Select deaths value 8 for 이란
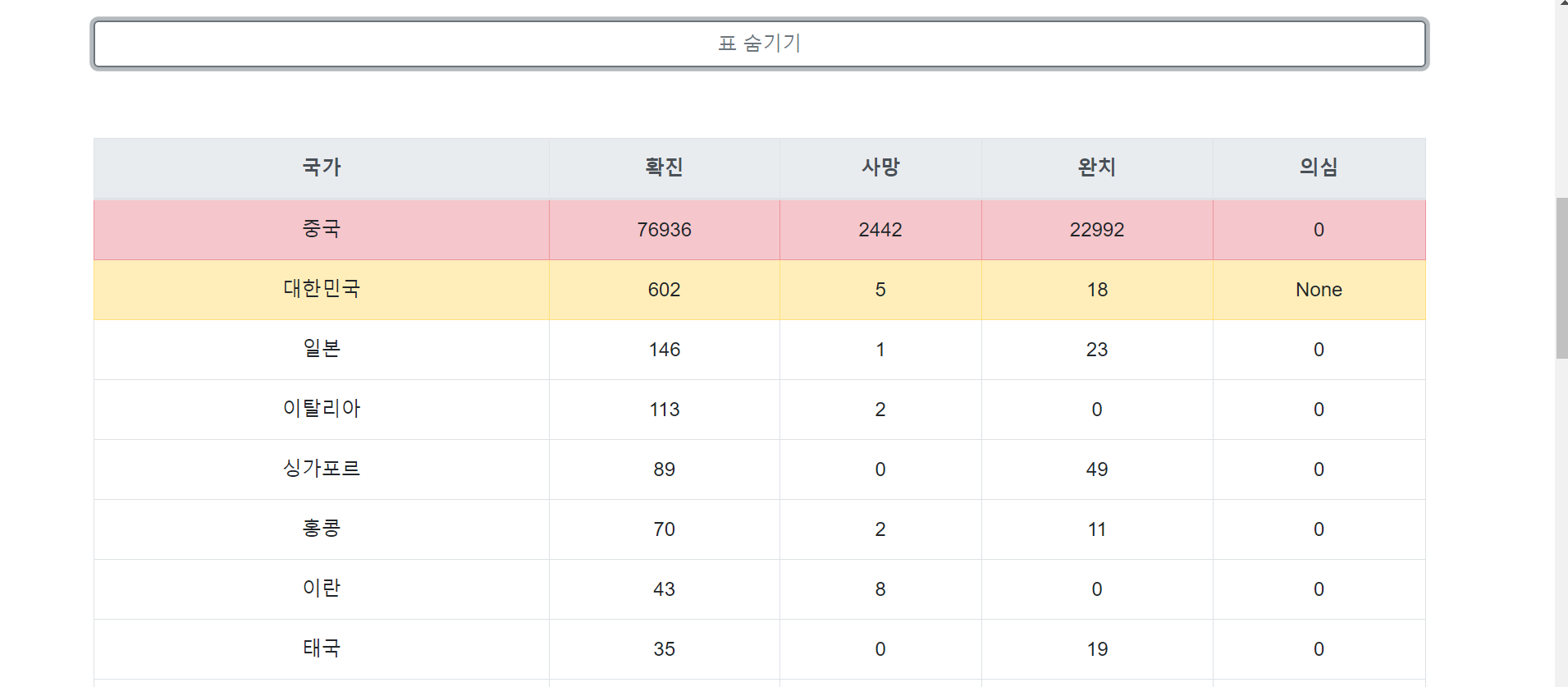The image size is (1568, 687). coord(880,589)
